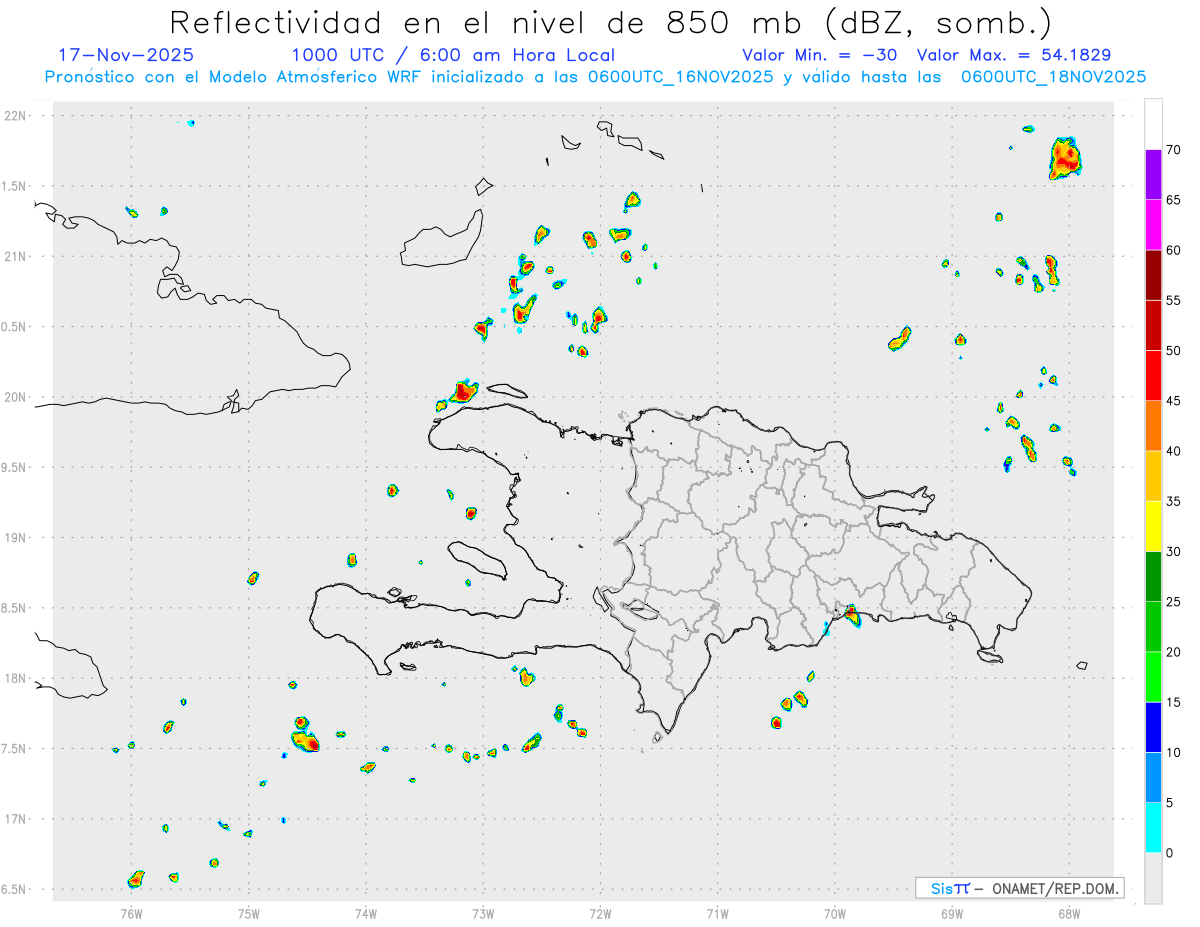Pick the dark blue 10–15 dBZ colorbar segment
This screenshot has height=927, width=1200.
click(1153, 727)
